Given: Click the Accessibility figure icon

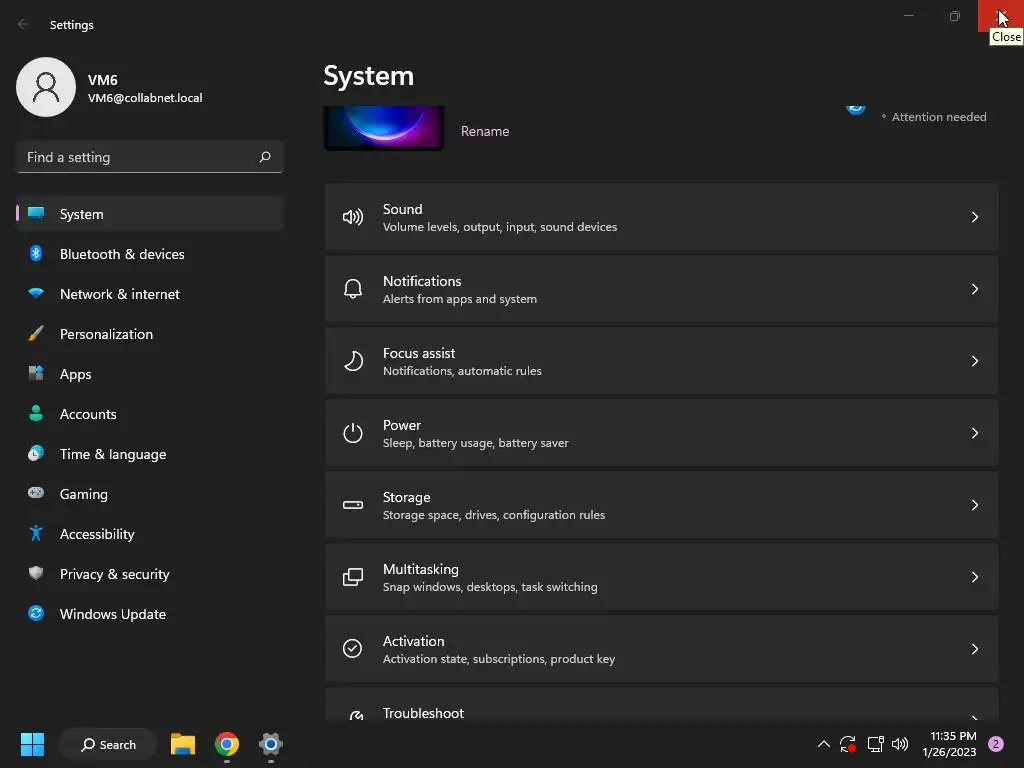Looking at the screenshot, I should tap(36, 534).
